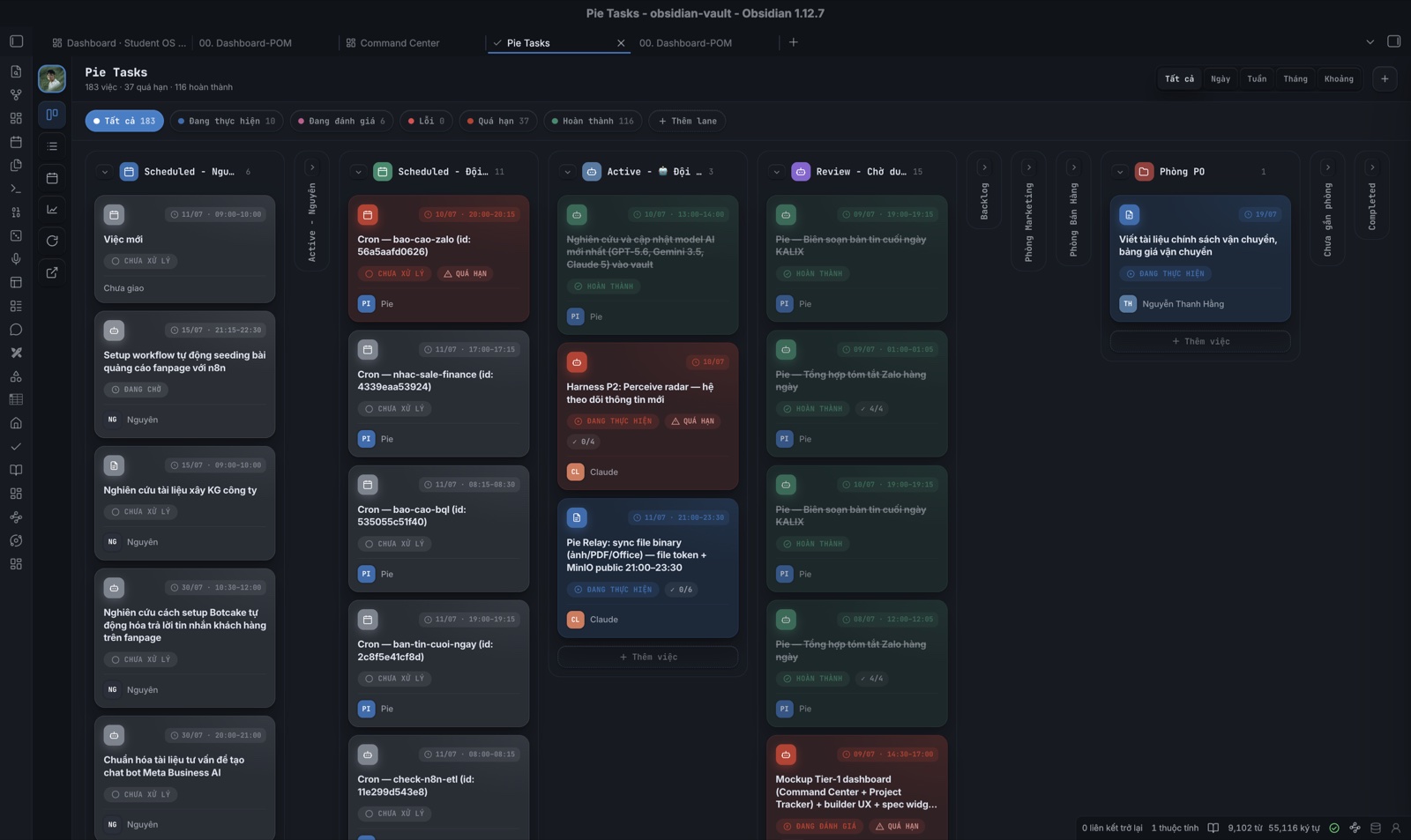Click the user avatar thumbnail
The width and height of the screenshot is (1411, 840).
[52, 78]
